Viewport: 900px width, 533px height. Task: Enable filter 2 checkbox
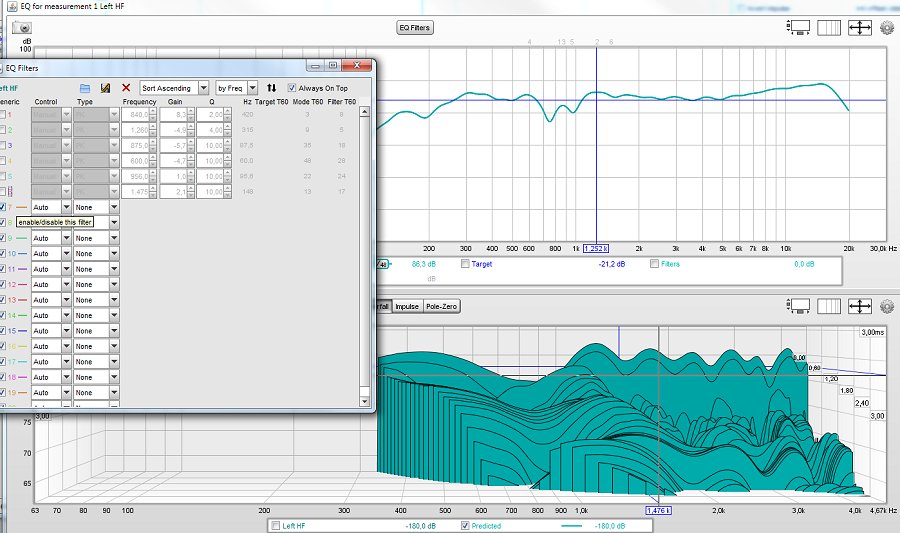(x=2, y=130)
